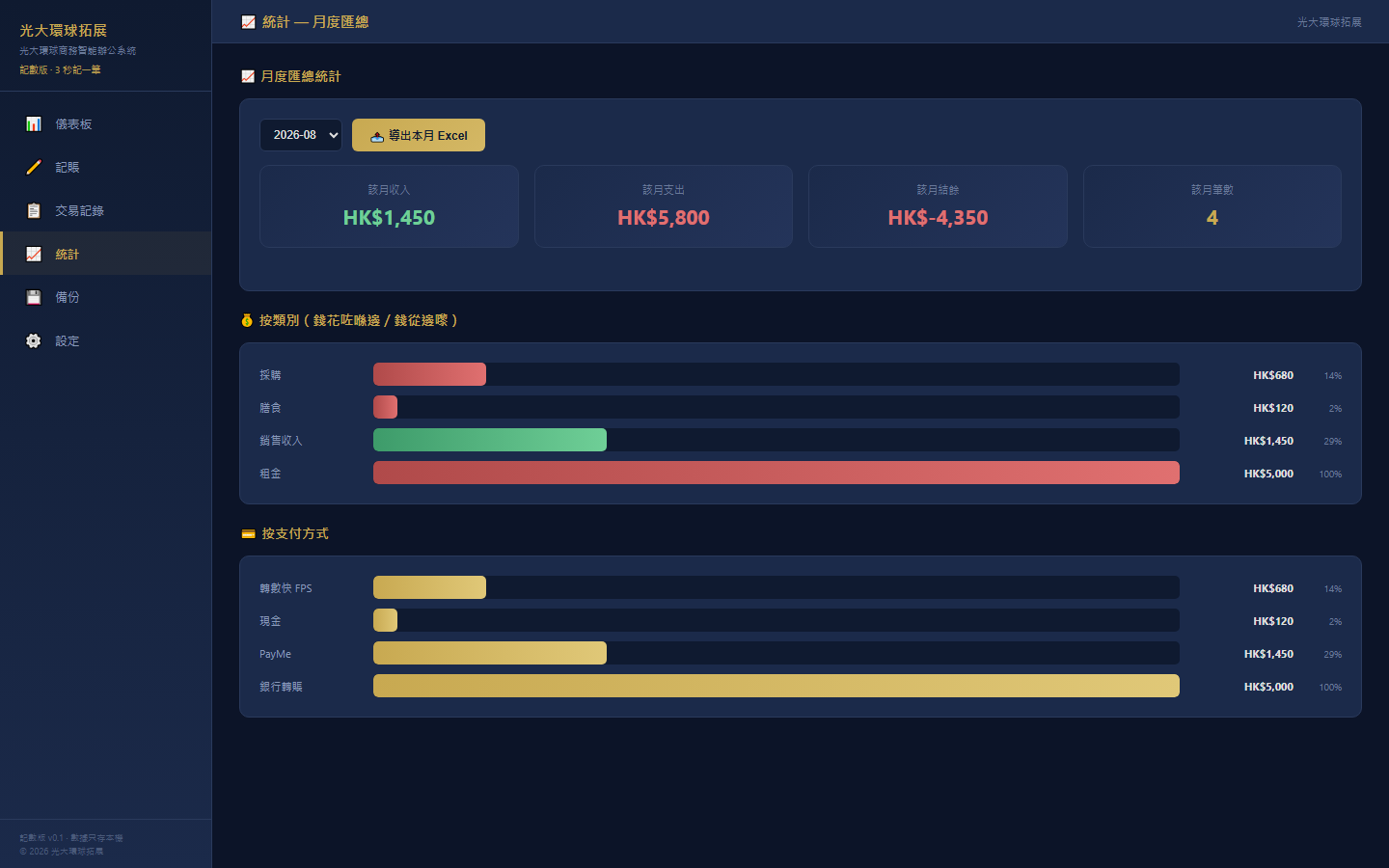Click the credit card icon beside 按支付方式
1389x868 pixels.
(x=248, y=533)
